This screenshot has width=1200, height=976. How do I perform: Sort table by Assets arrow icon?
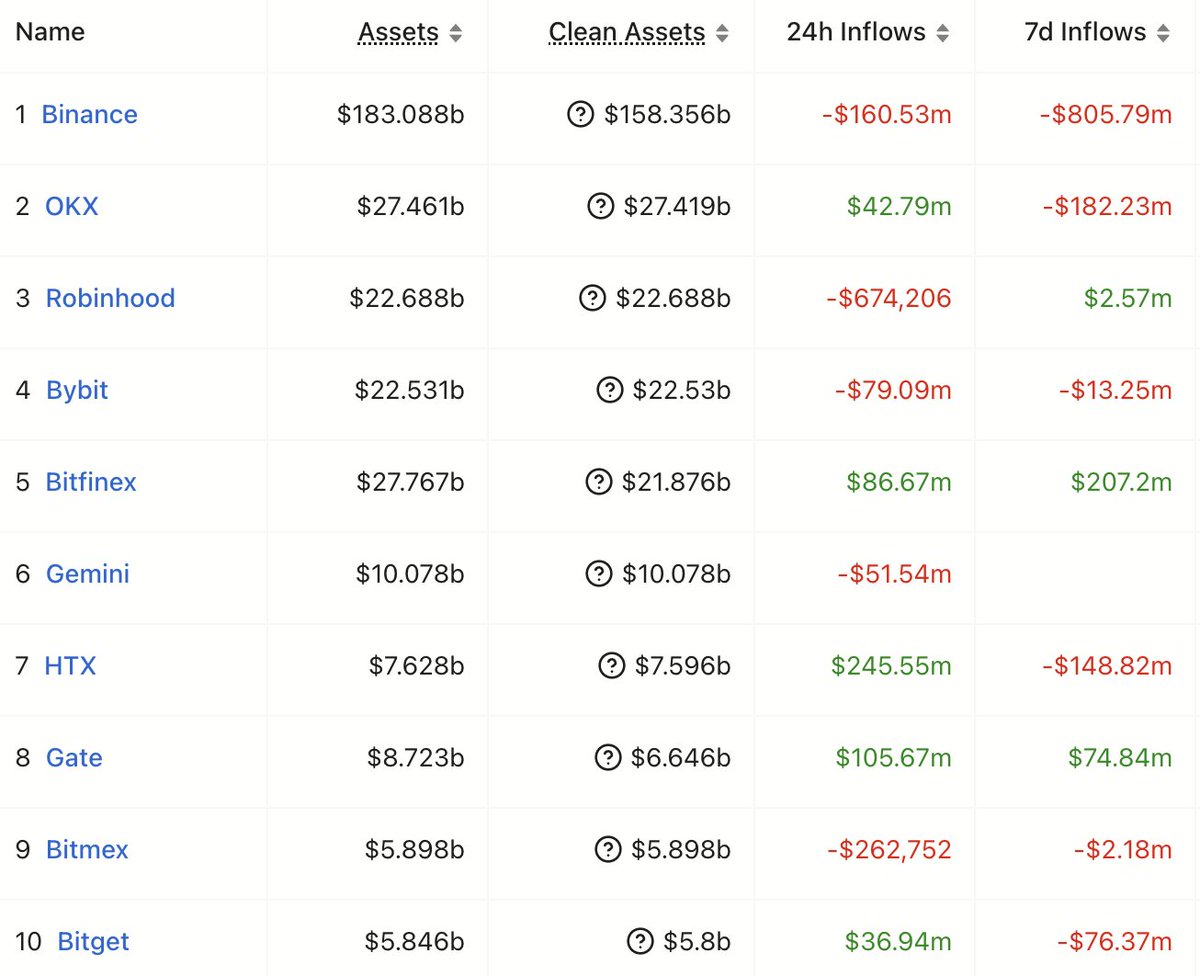coord(456,33)
